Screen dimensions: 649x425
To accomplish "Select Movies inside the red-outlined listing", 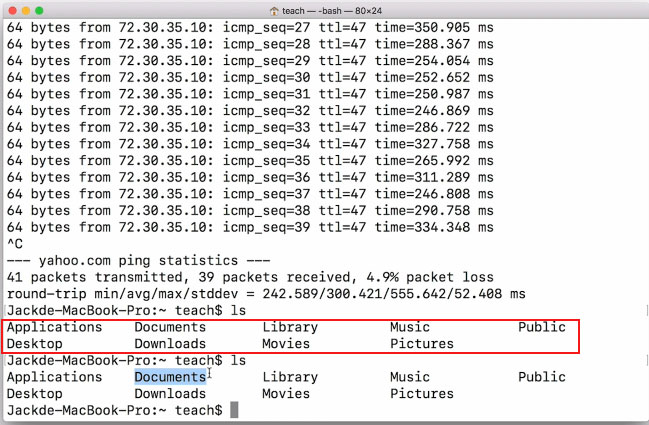I will [x=286, y=344].
